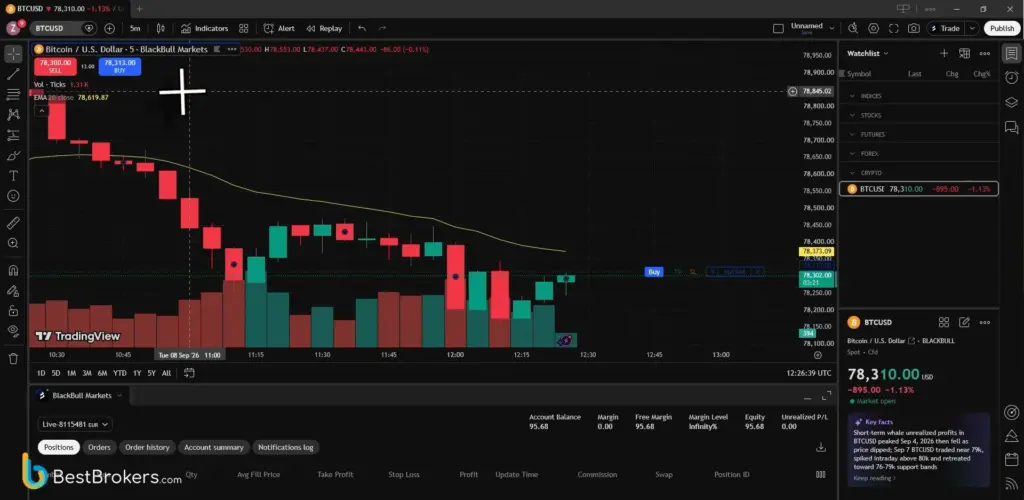This screenshot has width=1024, height=500.
Task: Open the emoji icons tool
Action: pos(13,196)
